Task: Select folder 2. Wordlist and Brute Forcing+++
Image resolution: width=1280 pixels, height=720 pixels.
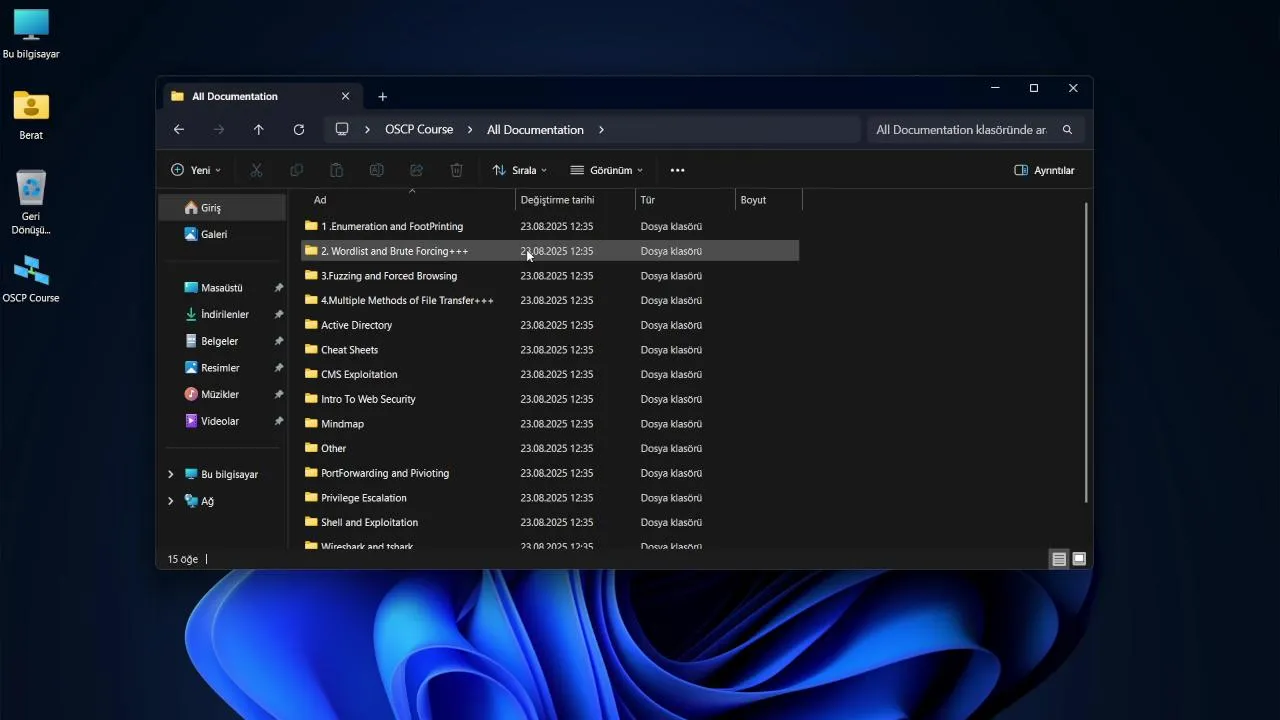Action: point(550,251)
